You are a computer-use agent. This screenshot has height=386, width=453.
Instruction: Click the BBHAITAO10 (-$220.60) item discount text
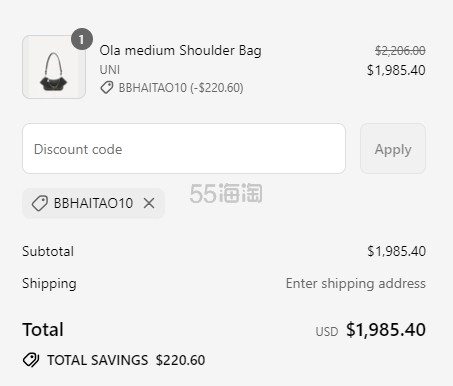181,88
